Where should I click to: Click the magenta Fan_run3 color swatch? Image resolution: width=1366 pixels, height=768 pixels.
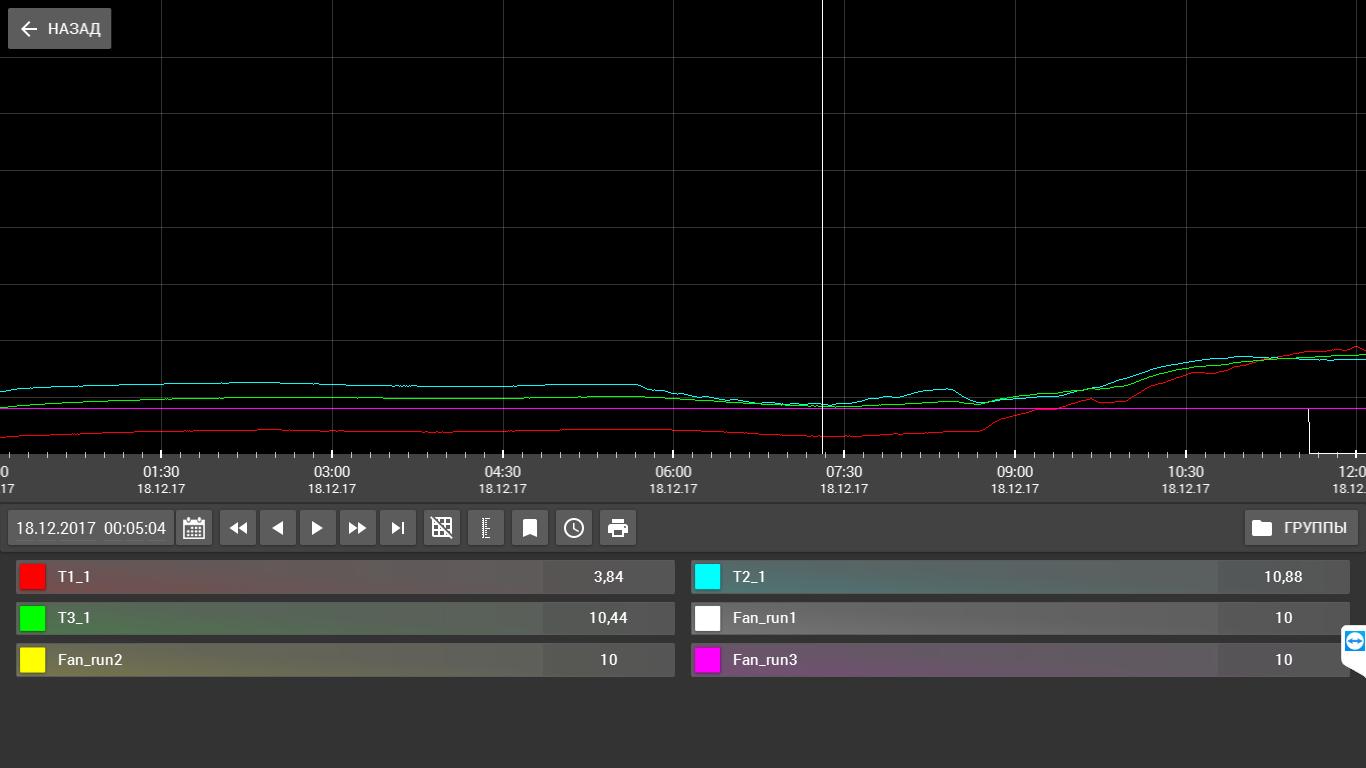pos(708,660)
